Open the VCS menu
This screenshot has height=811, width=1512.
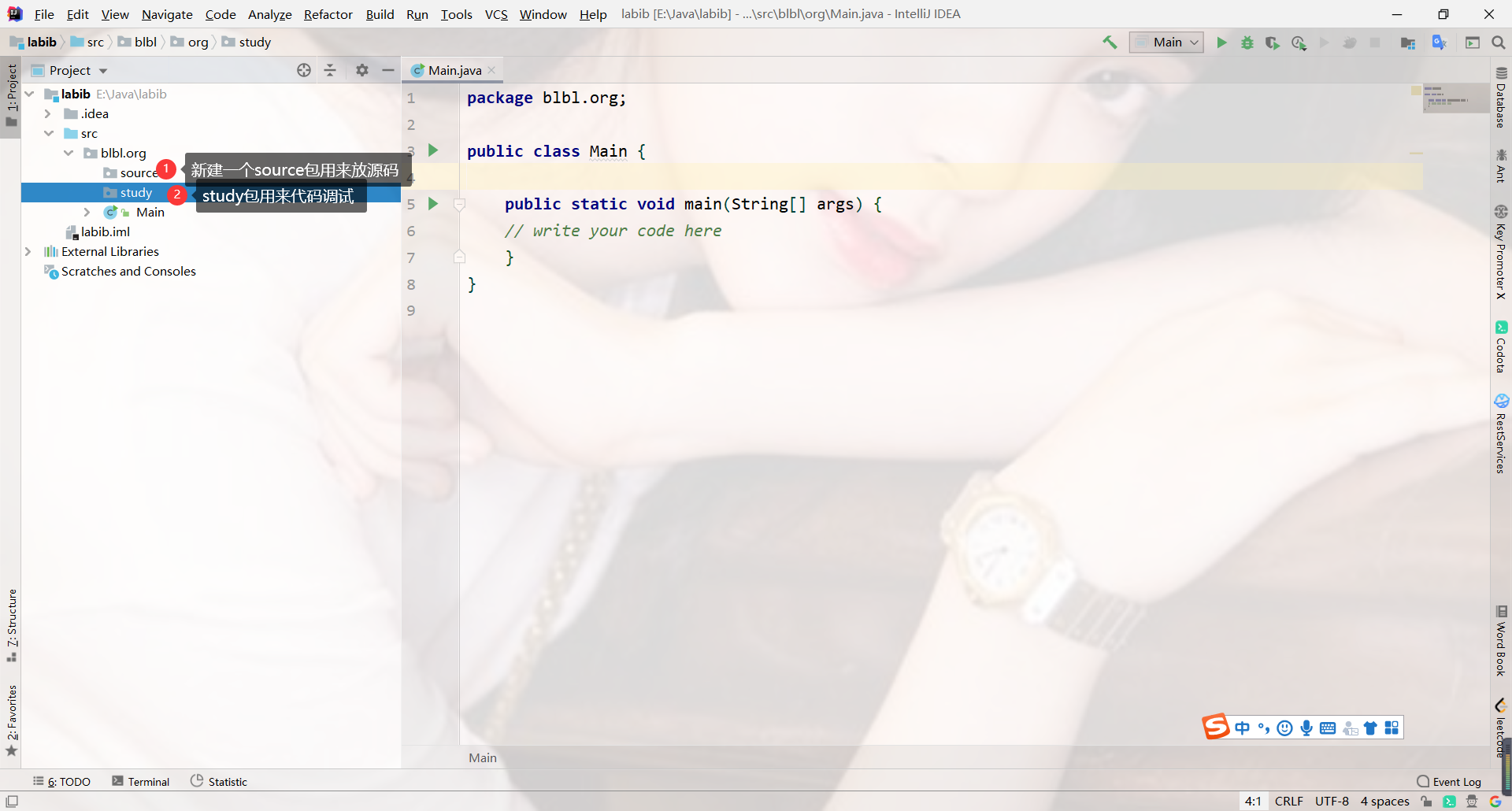pos(496,14)
